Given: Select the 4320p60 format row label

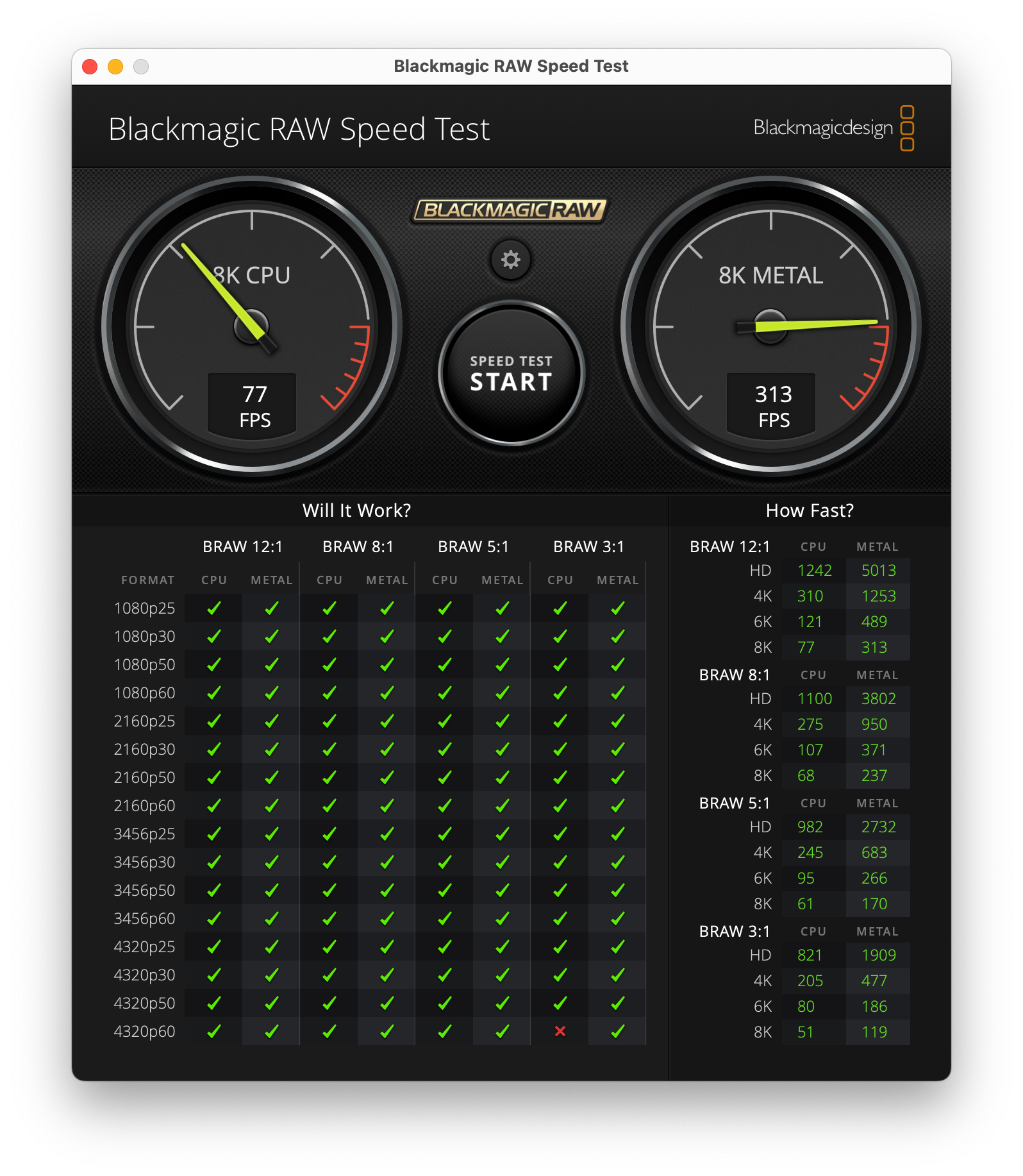Looking at the screenshot, I should [144, 1031].
